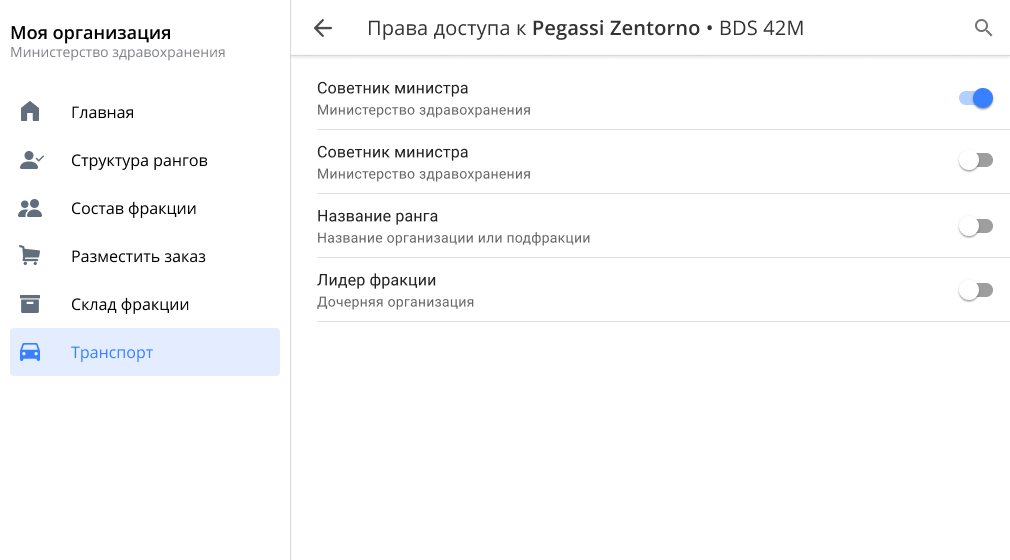Enable access for Лидер фракции
Image resolution: width=1010 pixels, height=560 pixels.
tap(975, 290)
